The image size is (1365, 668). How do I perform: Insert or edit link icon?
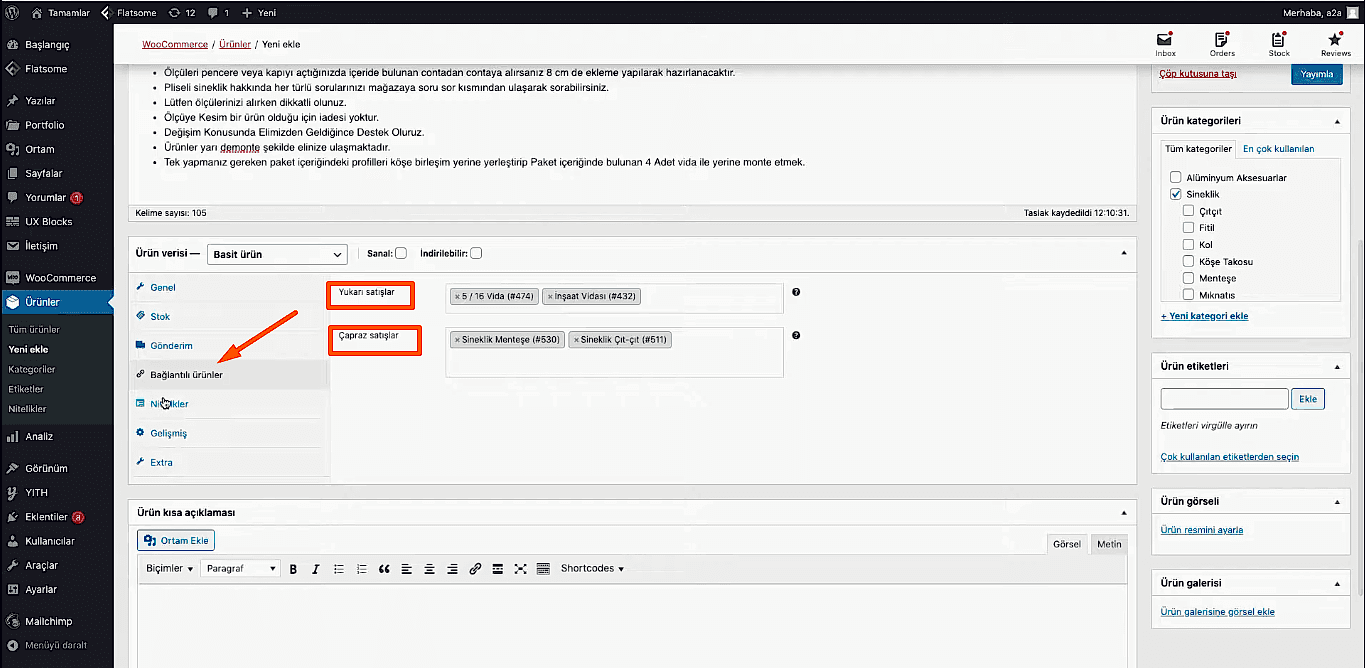[475, 568]
